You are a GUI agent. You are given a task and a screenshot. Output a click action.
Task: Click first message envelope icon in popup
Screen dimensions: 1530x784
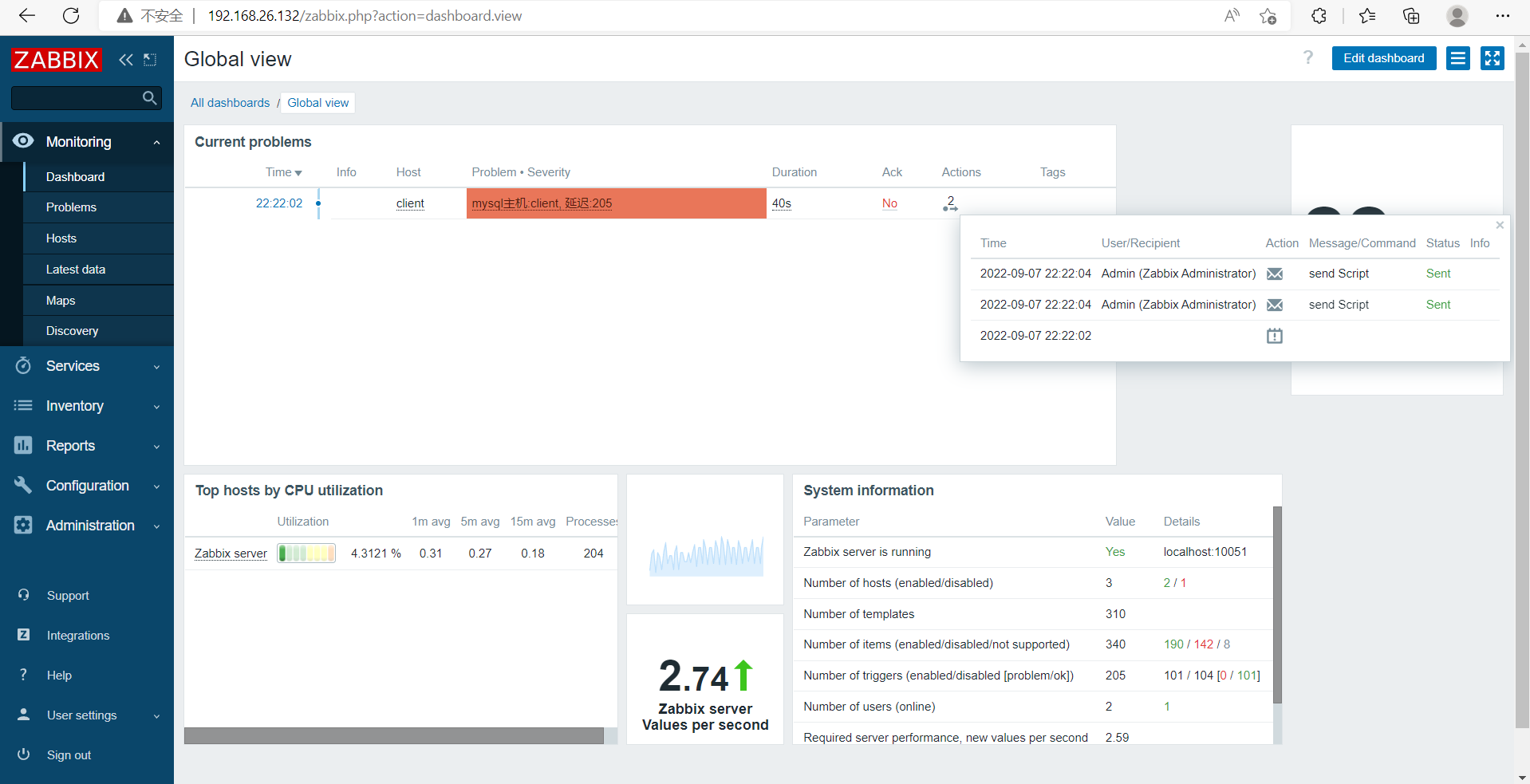[1275, 274]
